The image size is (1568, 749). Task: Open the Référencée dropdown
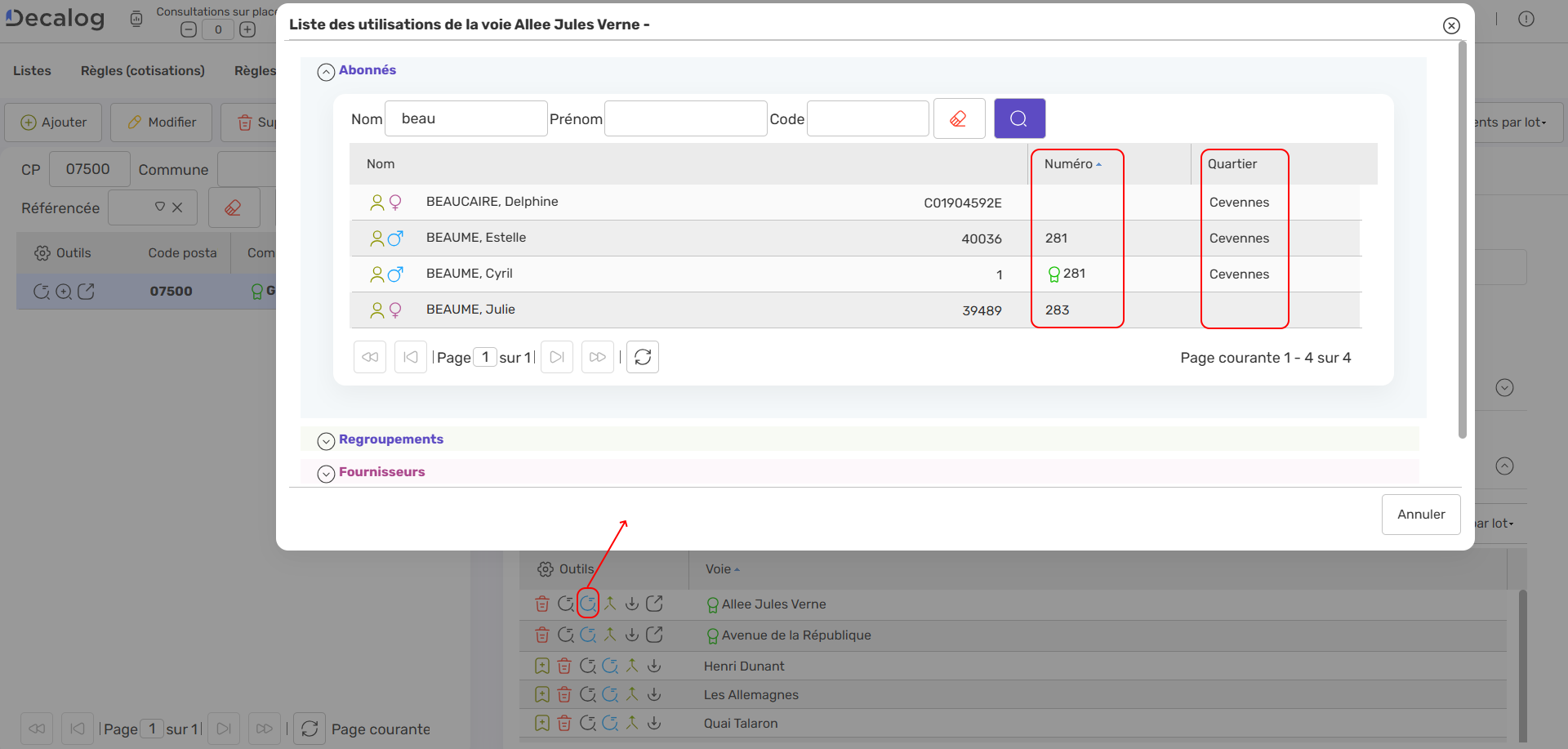160,207
